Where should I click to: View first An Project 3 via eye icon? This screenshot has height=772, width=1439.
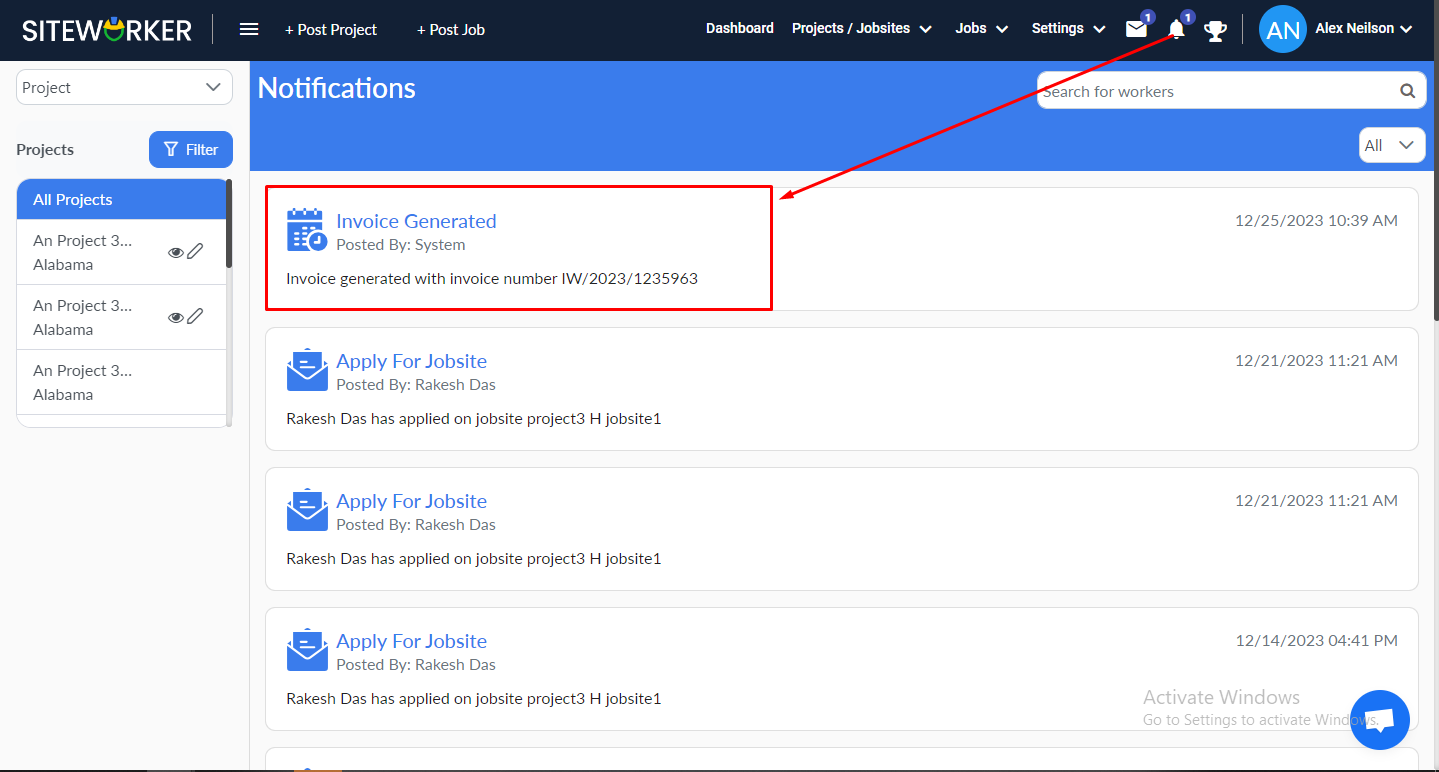pos(176,252)
